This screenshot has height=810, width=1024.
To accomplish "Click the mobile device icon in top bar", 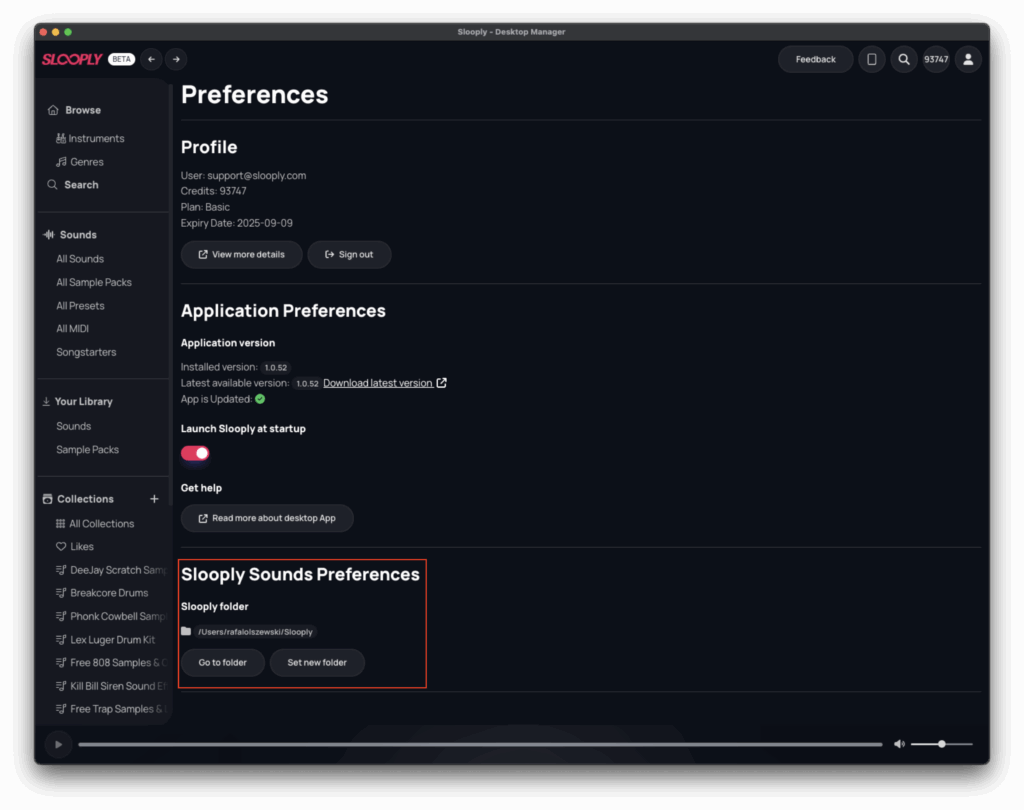I will pyautogui.click(x=871, y=59).
